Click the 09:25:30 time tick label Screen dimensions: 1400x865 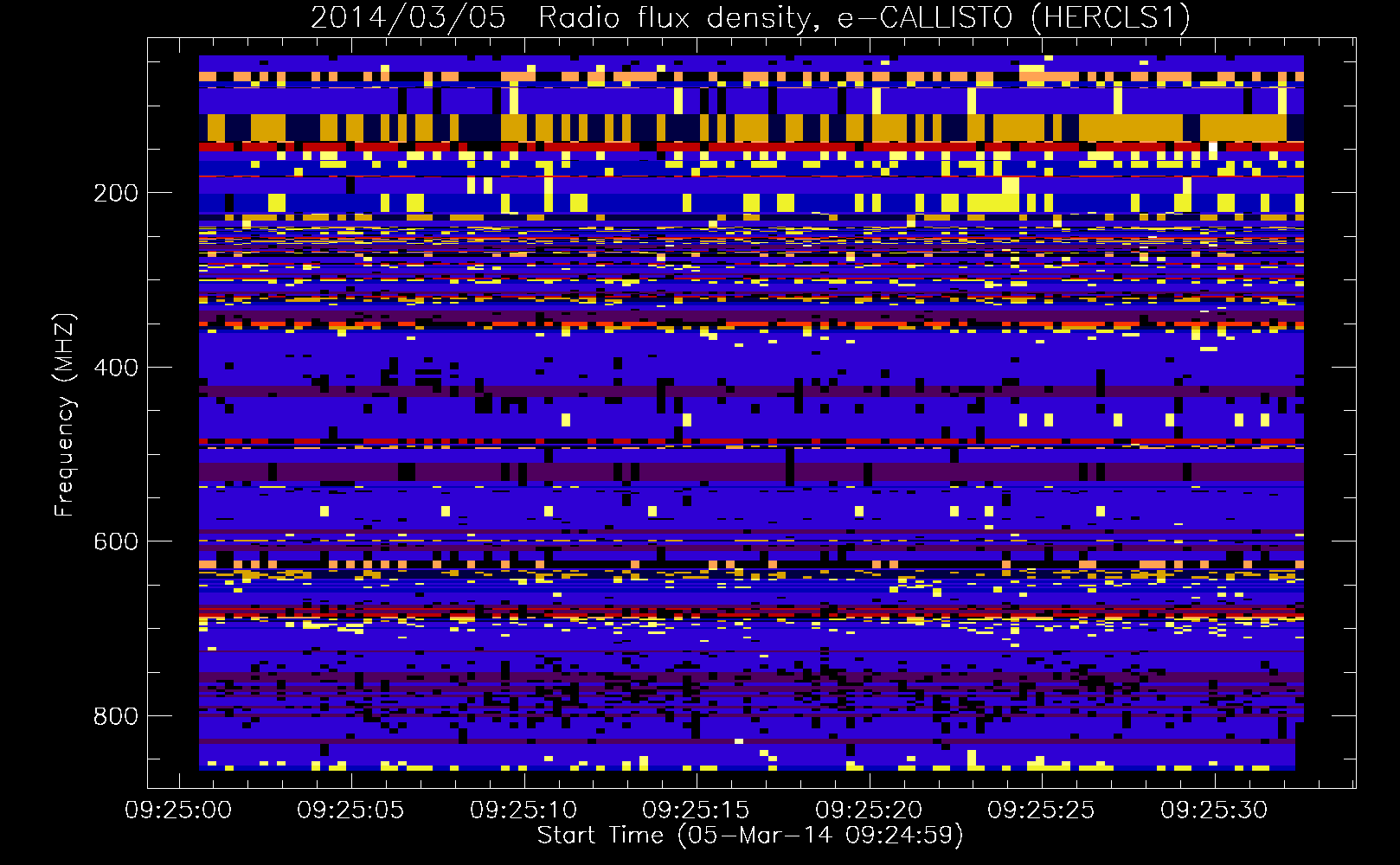pos(1214,810)
